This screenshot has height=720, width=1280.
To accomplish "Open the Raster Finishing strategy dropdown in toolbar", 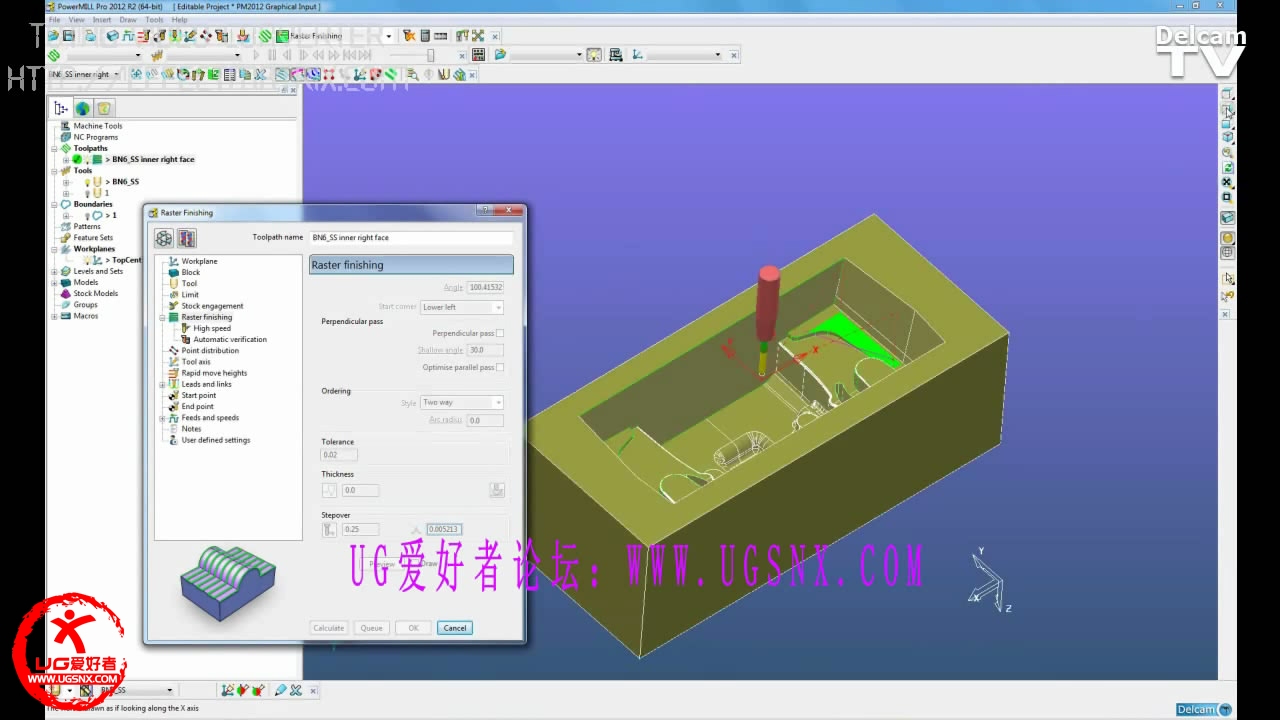I will pos(389,36).
